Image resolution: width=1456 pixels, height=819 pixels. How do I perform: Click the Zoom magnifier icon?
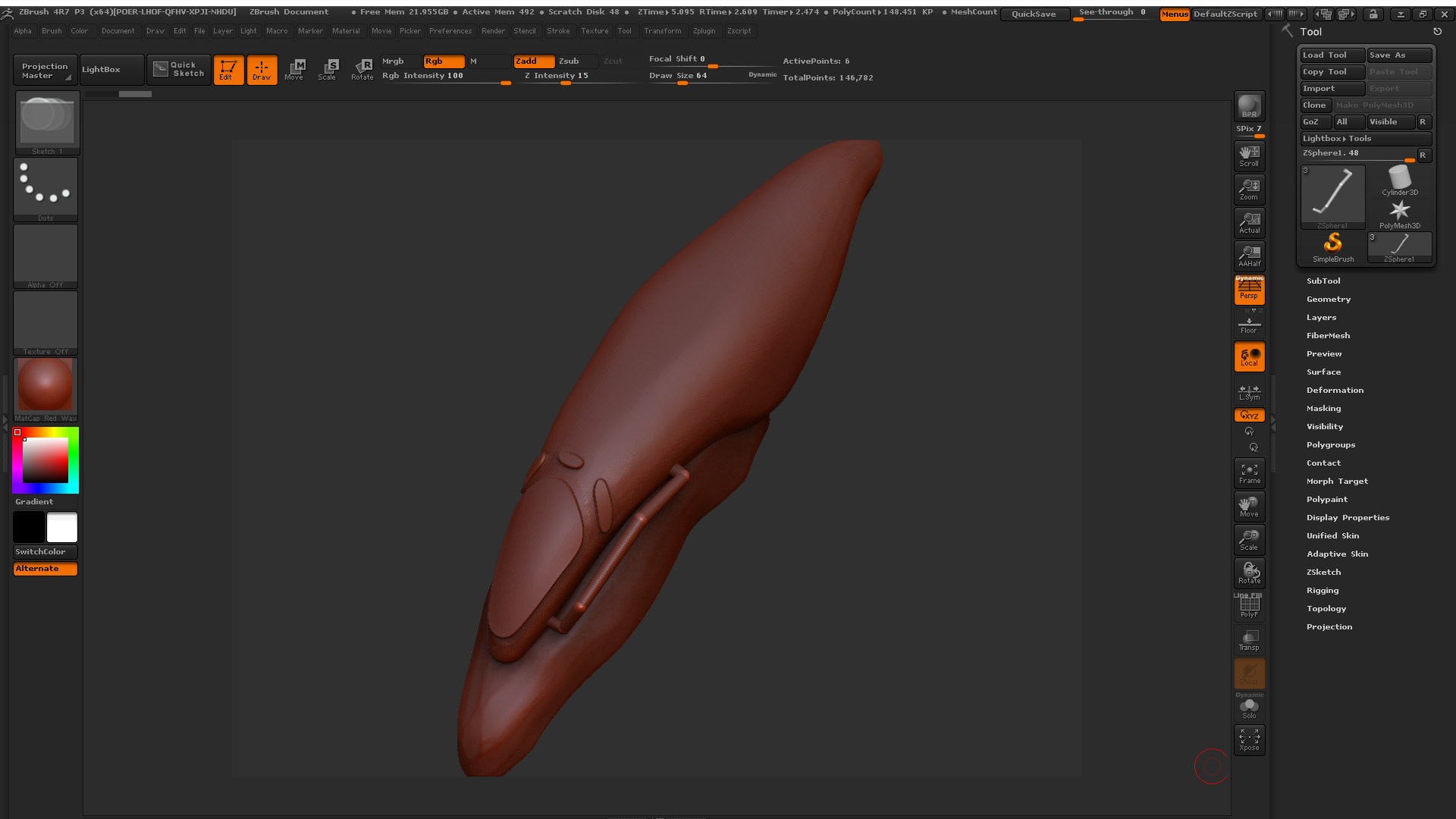point(1249,189)
